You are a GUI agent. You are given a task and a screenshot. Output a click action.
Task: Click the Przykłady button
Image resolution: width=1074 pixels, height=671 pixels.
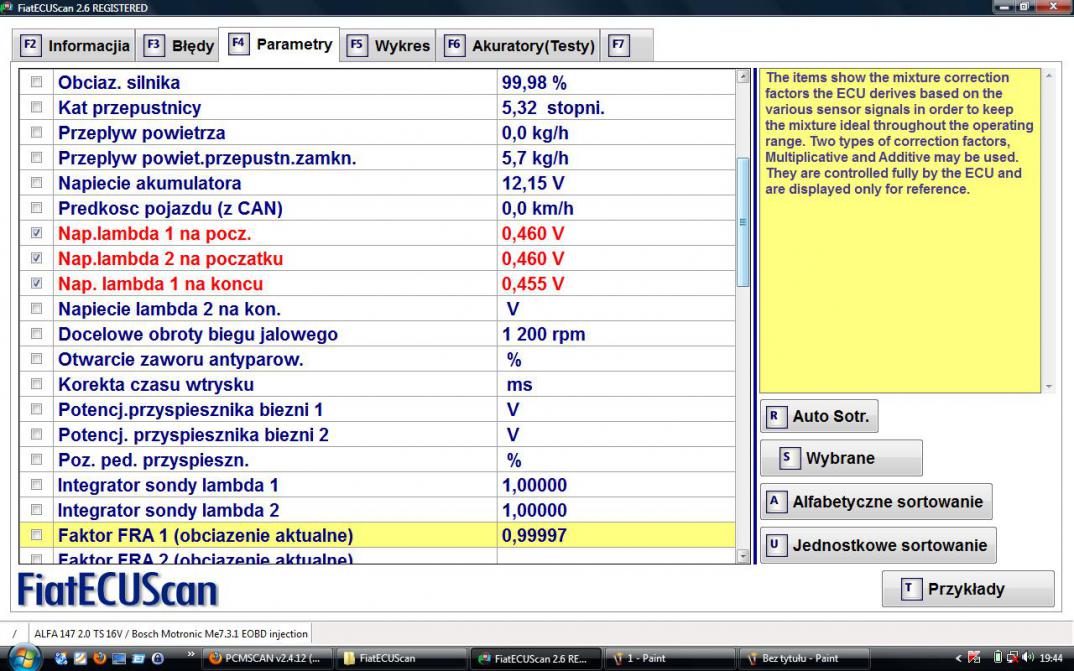pos(967,589)
